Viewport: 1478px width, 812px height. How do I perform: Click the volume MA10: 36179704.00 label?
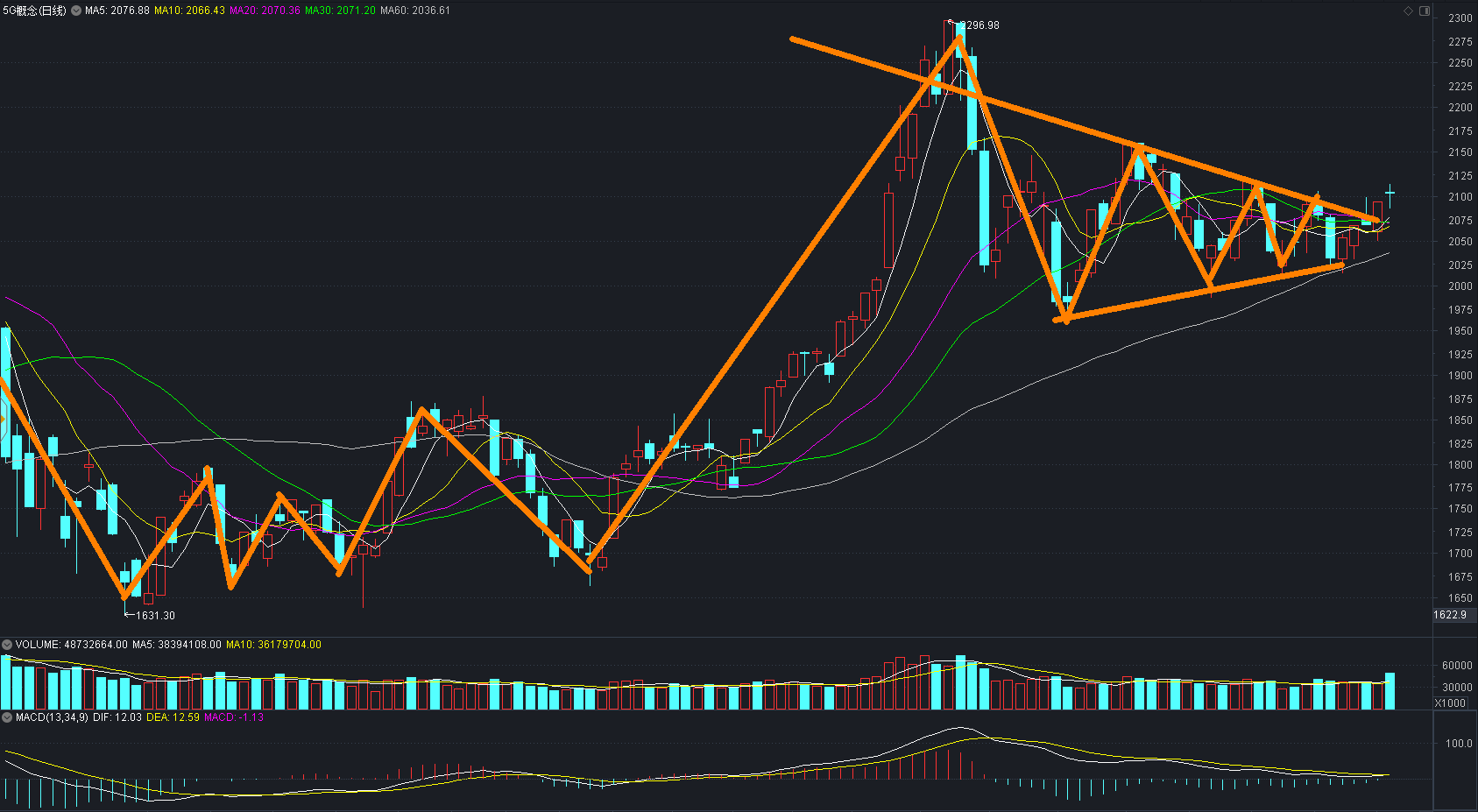tap(273, 645)
